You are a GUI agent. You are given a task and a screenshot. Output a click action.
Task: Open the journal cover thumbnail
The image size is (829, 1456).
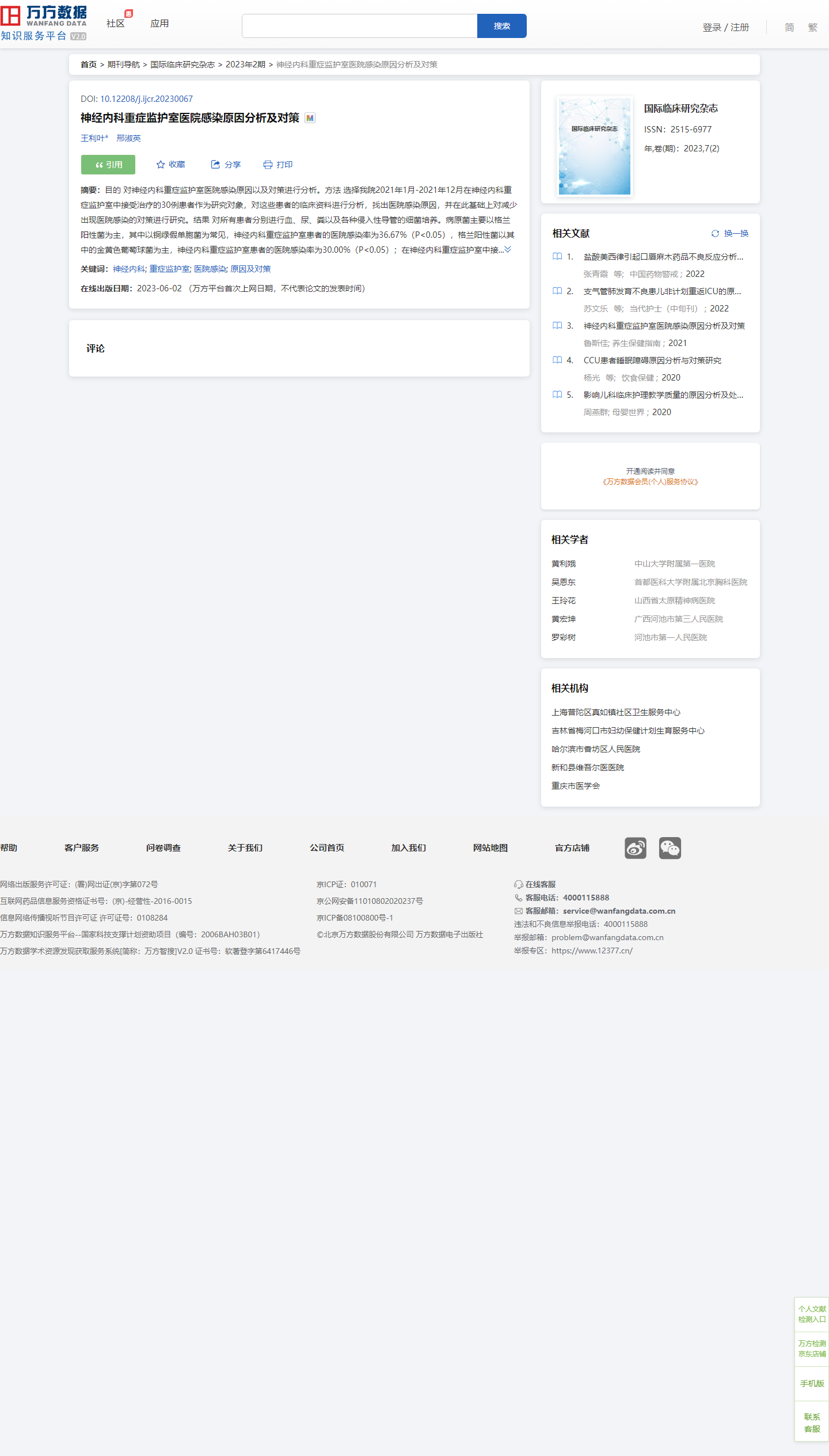594,146
